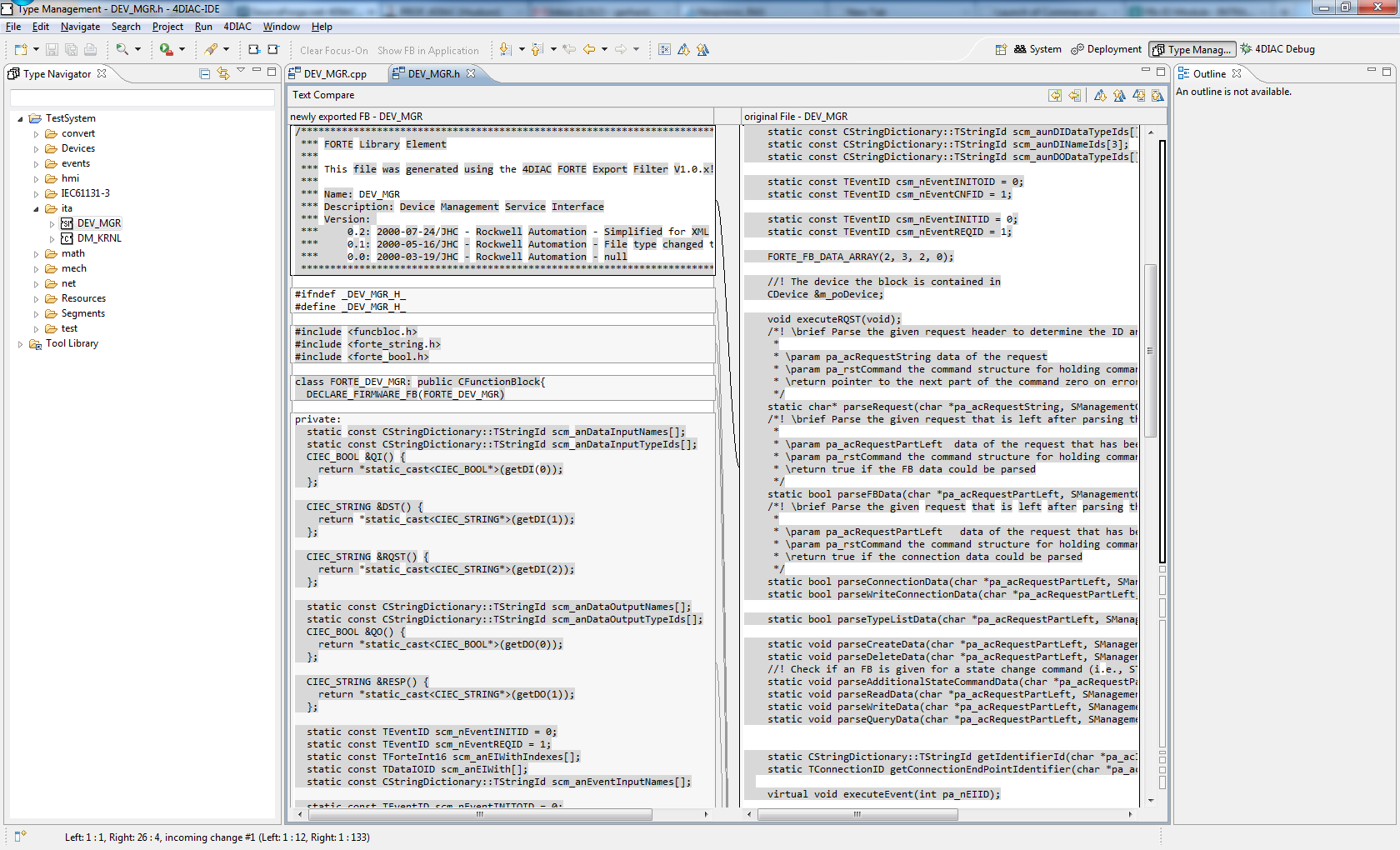Click the Open Perspective icon
The height and width of the screenshot is (850, 1400).
(x=1001, y=50)
